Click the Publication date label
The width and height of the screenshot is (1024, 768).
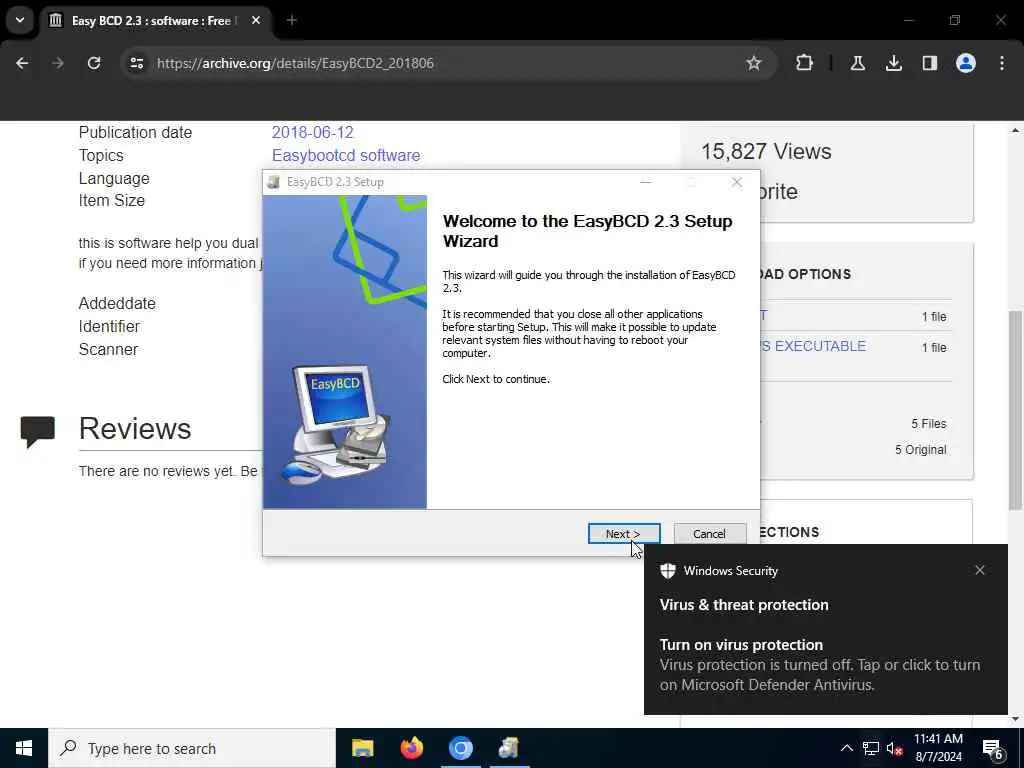pos(135,133)
